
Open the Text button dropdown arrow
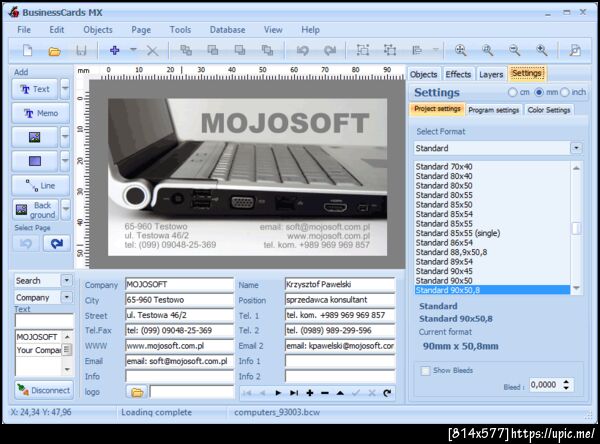65,89
